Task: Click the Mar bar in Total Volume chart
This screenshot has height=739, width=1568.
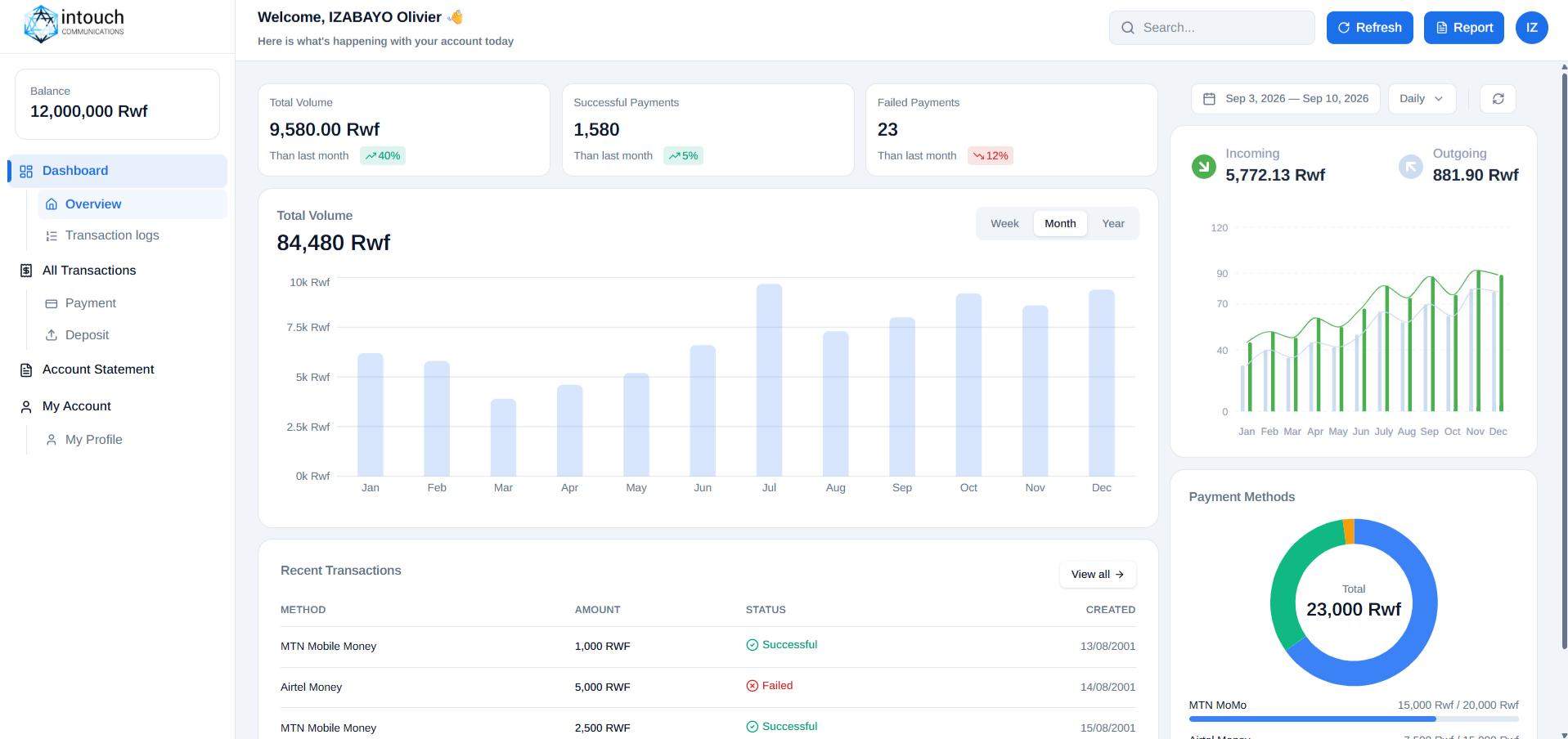Action: (503, 437)
